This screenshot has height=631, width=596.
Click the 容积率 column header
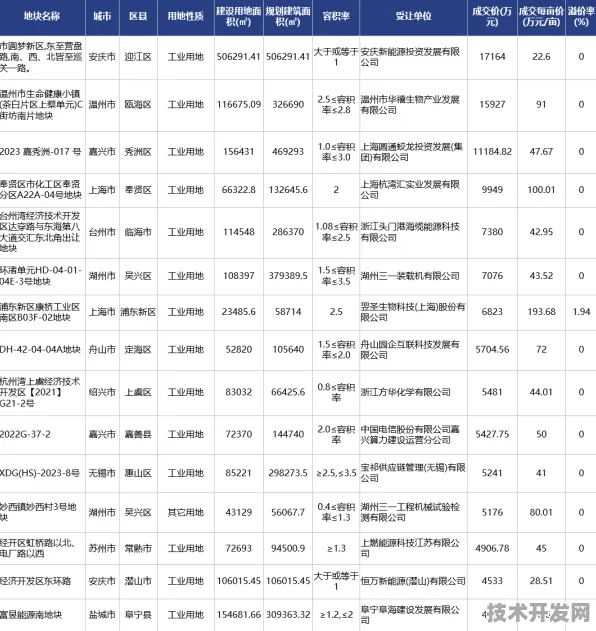pyautogui.click(x=336, y=16)
